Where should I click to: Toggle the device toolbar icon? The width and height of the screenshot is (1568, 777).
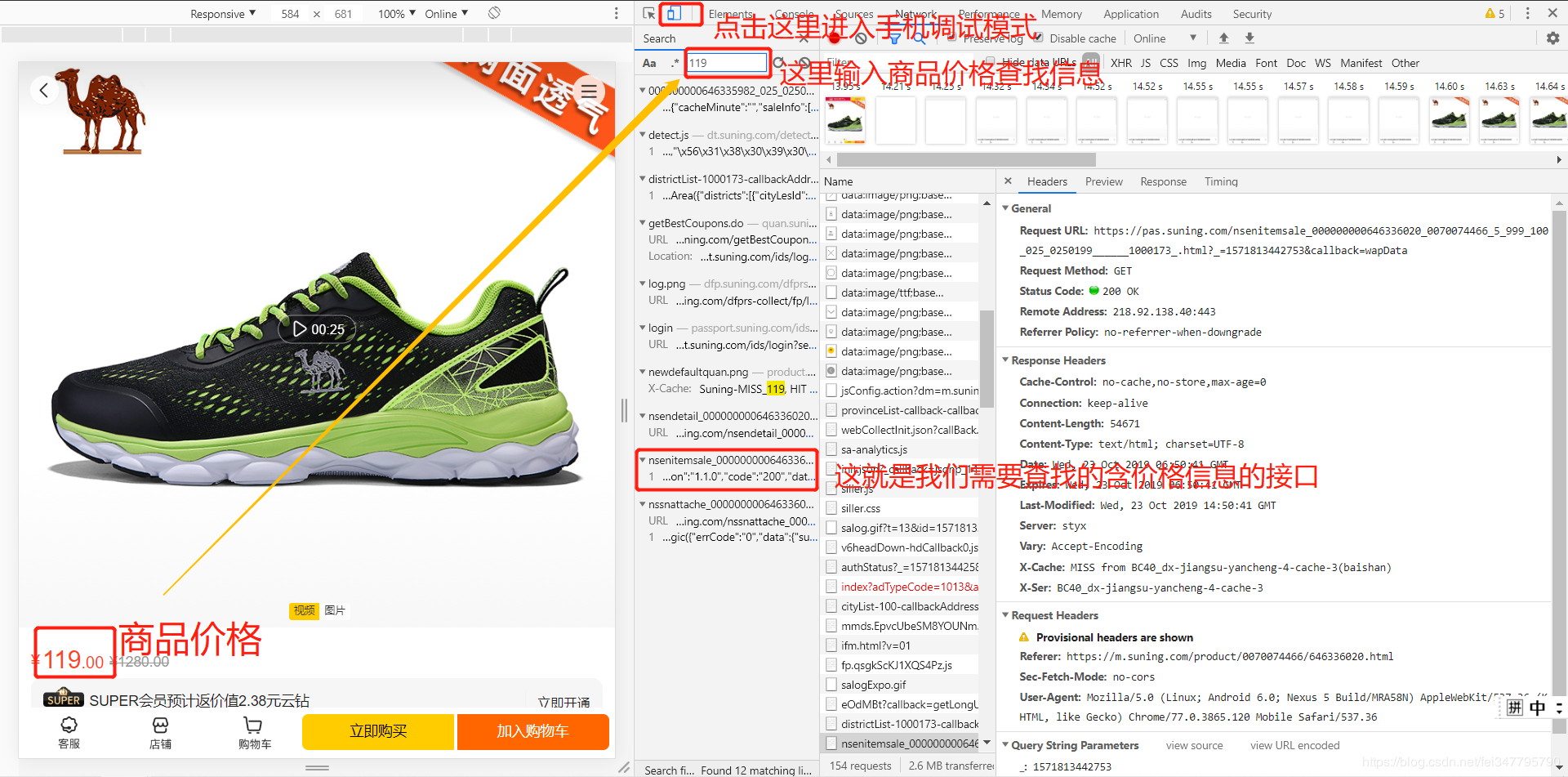point(674,13)
